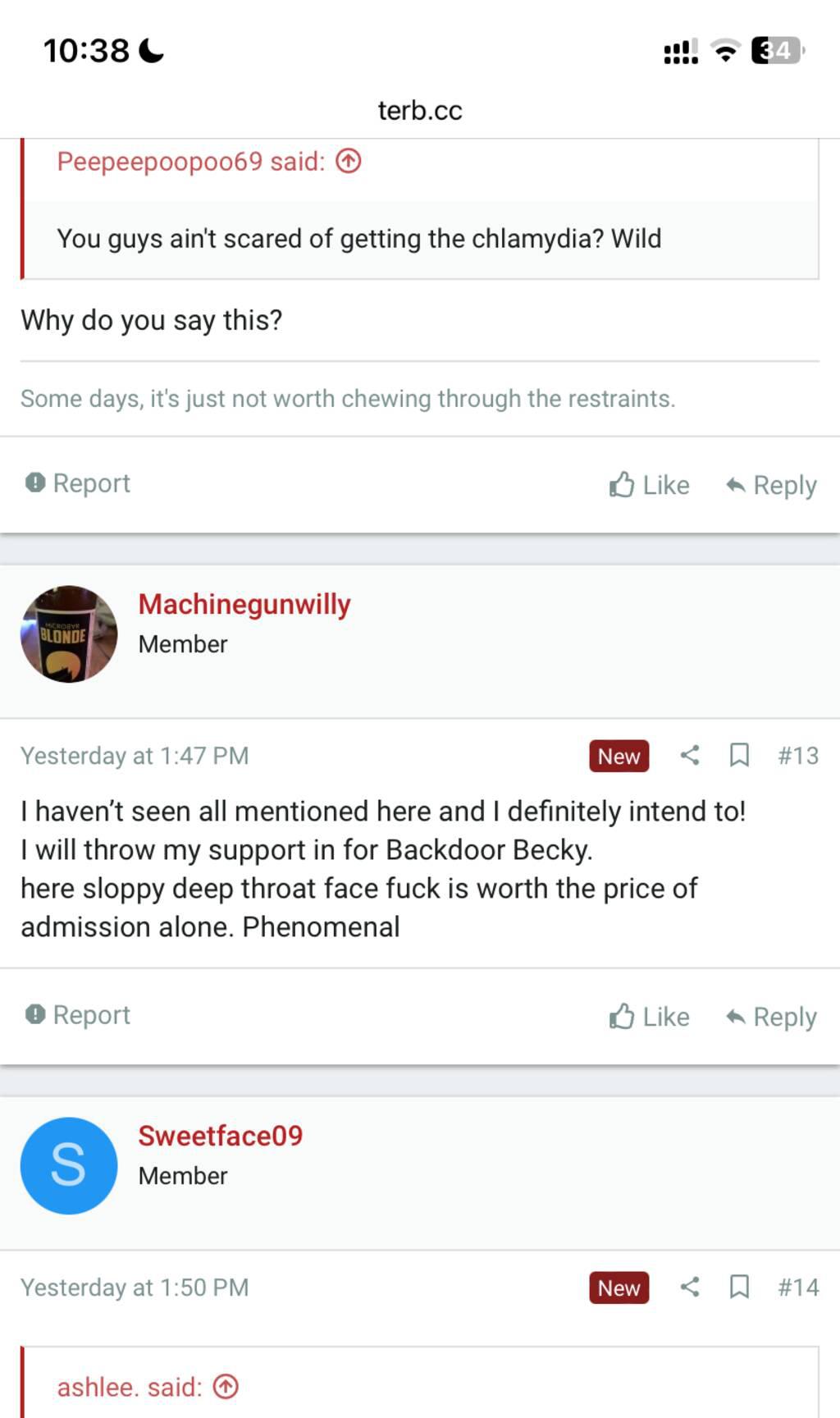840x1418 pixels.
Task: Report the post above Machinegunwilly's
Action: pos(78,483)
